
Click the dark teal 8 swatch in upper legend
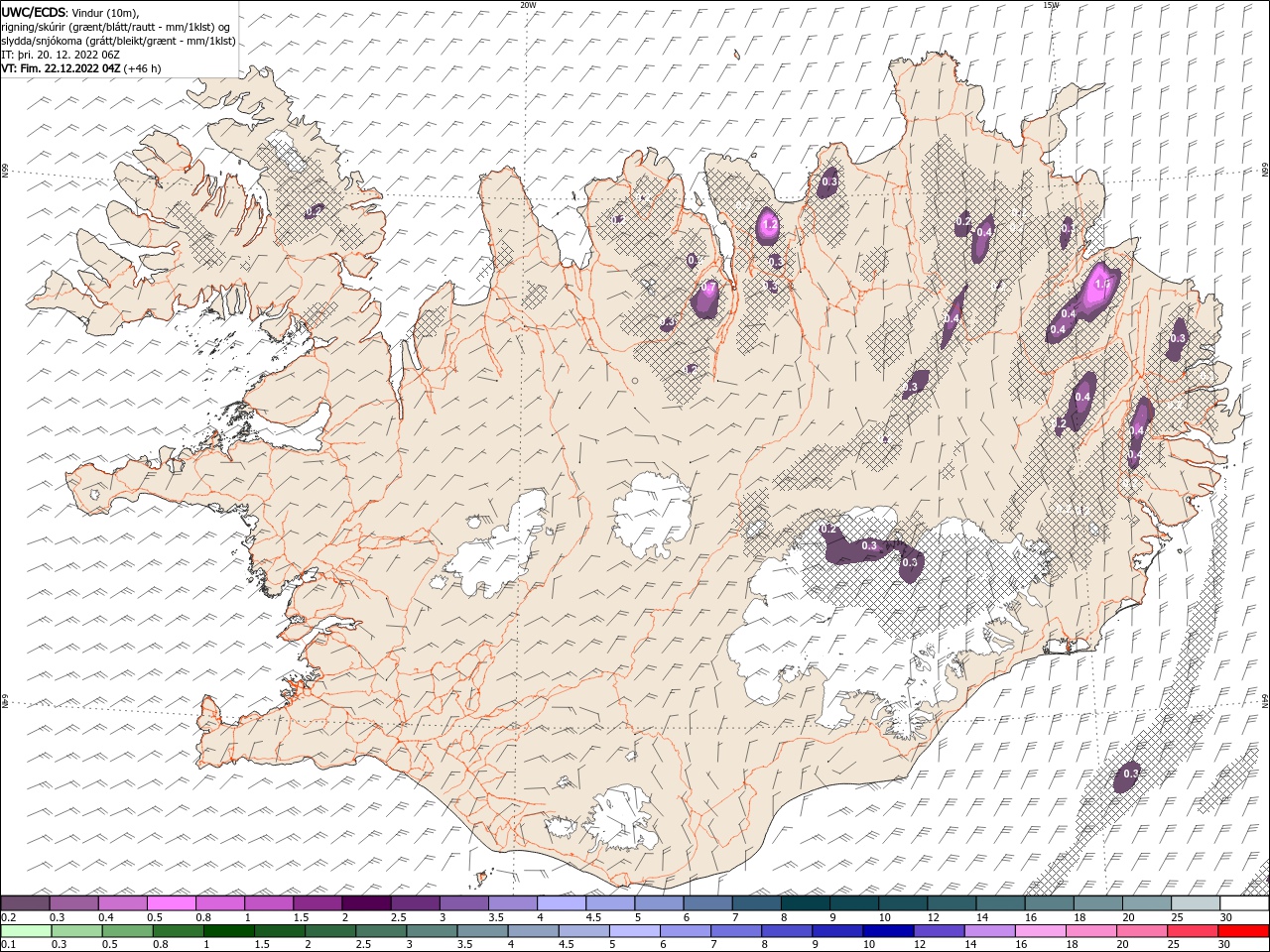[805, 903]
